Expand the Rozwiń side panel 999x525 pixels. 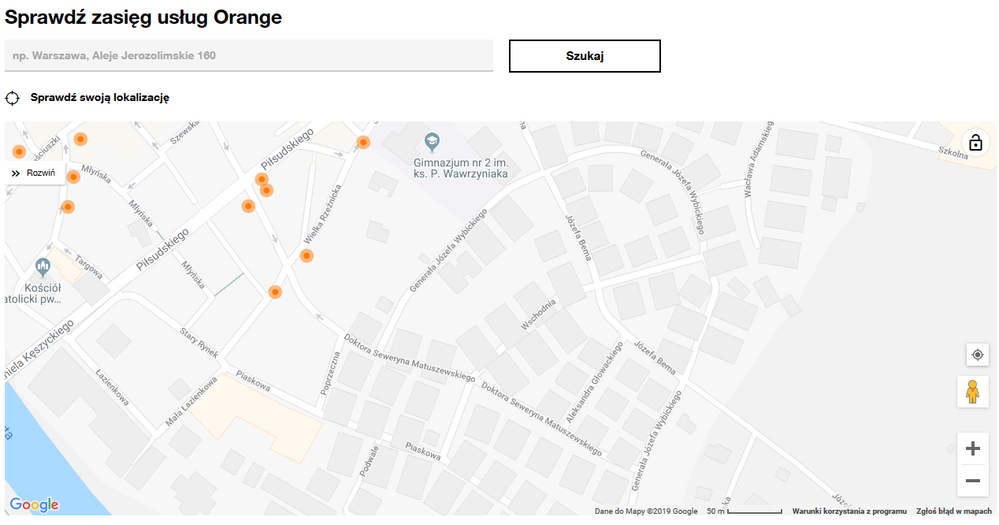[34, 173]
